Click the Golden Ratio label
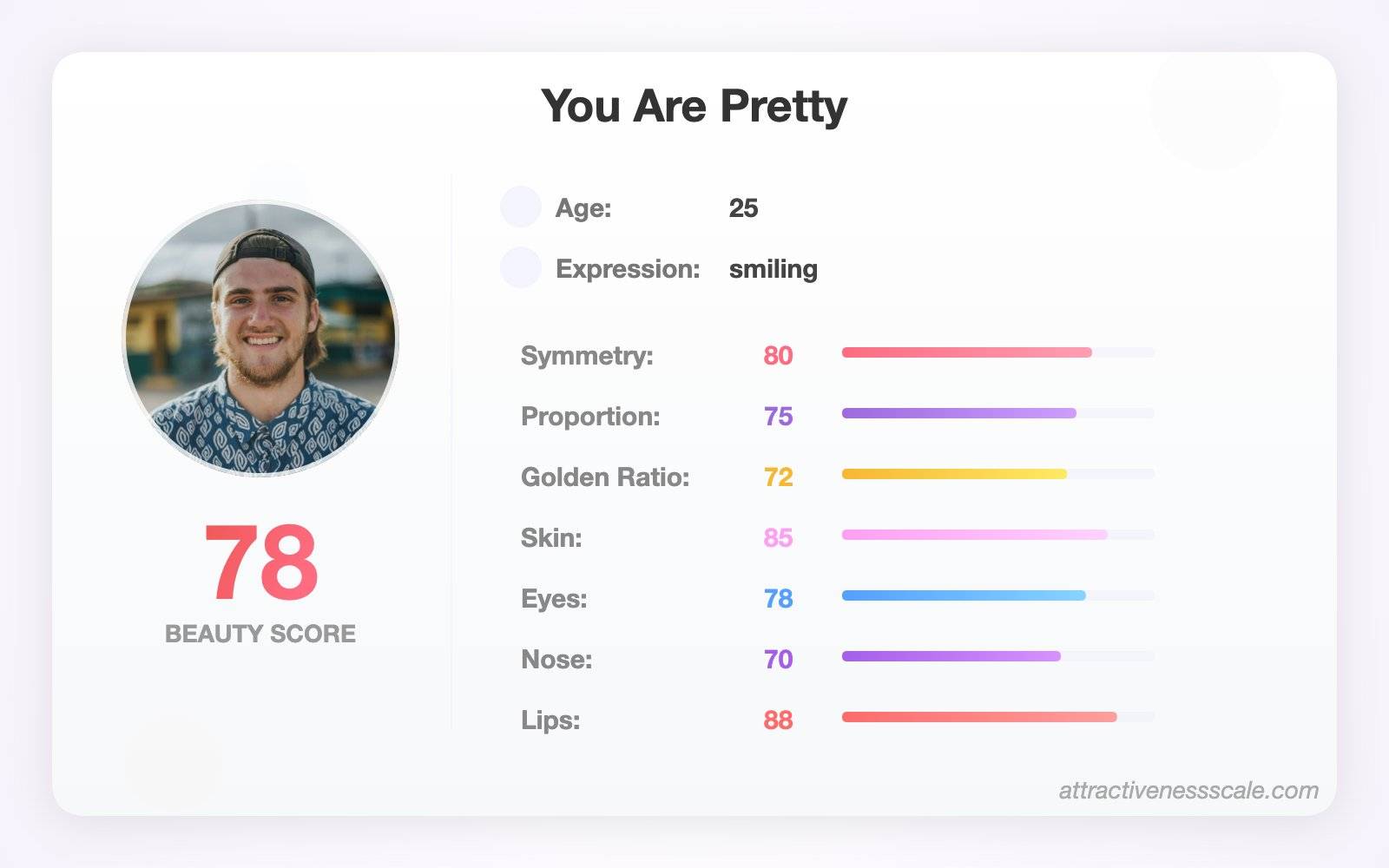This screenshot has width=1389, height=868. coord(605,477)
